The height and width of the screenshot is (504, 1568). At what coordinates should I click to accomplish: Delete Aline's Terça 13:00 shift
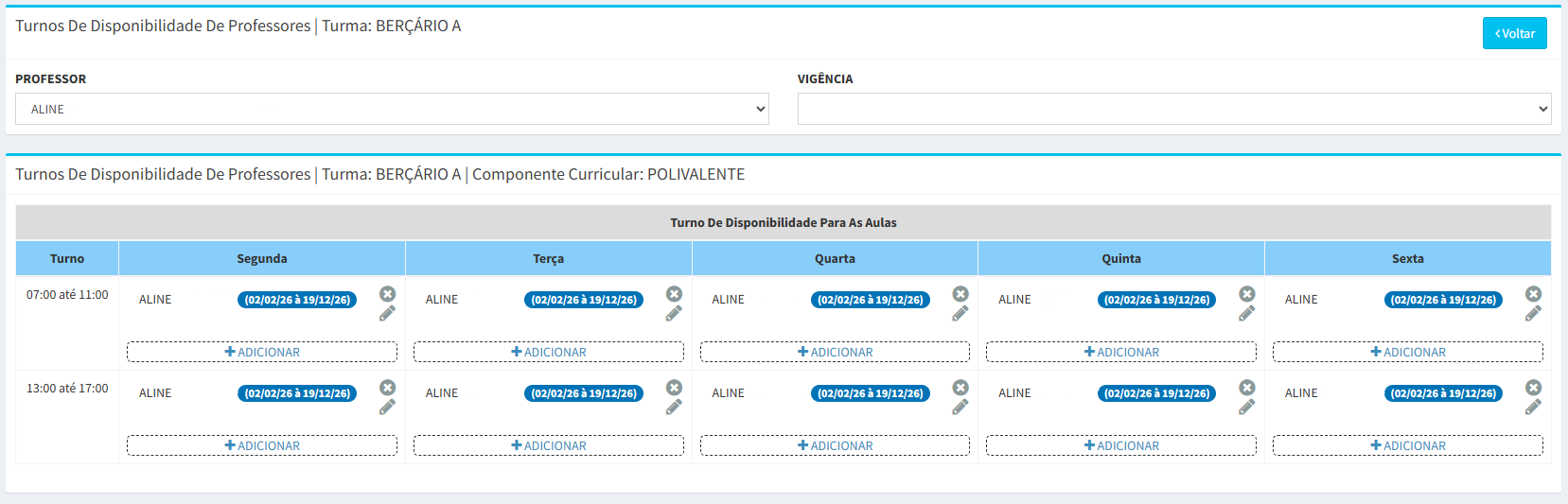click(x=674, y=388)
